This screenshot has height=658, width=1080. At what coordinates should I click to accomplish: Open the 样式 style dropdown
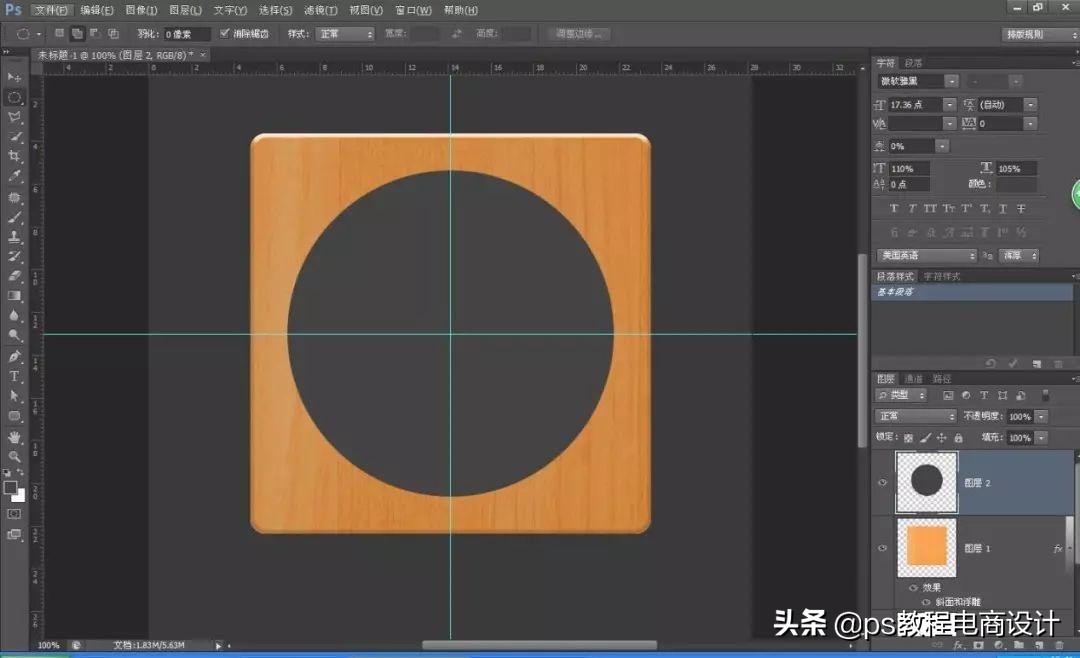(345, 34)
